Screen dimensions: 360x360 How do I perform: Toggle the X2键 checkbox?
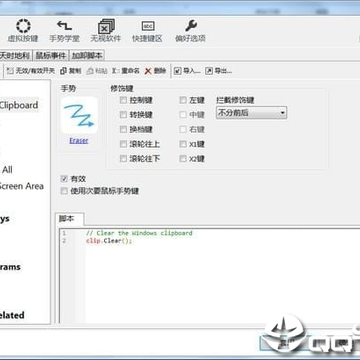coord(183,159)
